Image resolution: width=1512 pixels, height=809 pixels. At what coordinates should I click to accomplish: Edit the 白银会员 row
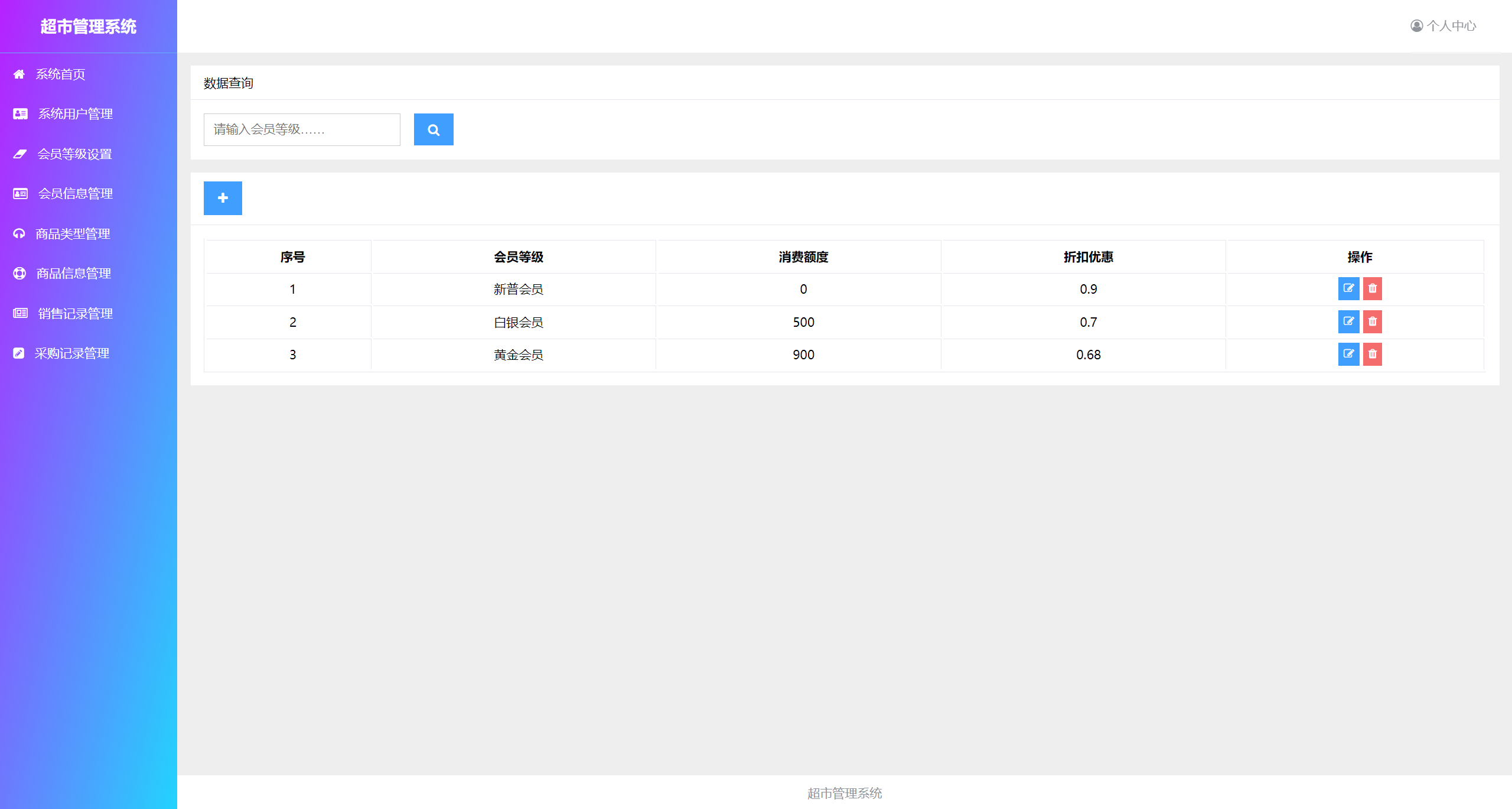tap(1348, 322)
